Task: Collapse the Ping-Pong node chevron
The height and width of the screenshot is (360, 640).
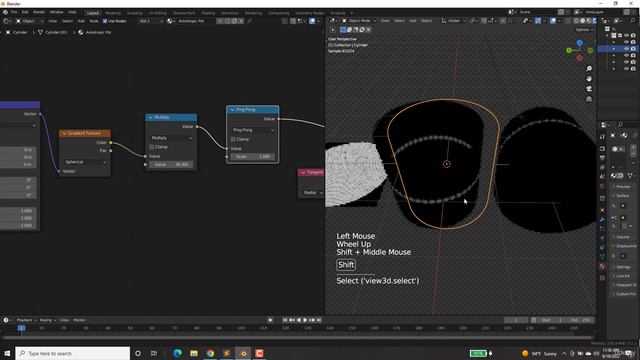Action: click(232, 109)
